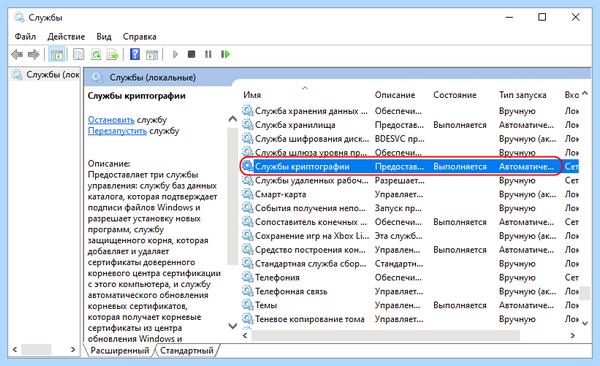Click Выполняется status of Темы row
Screen dimensions: 600x366
pos(460,305)
